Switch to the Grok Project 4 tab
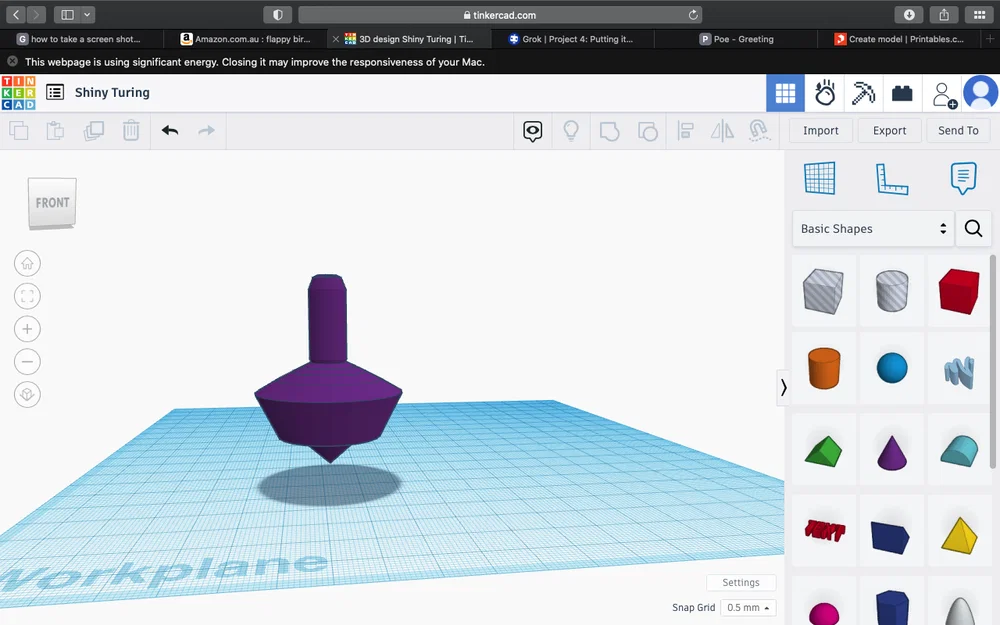Image resolution: width=1000 pixels, height=625 pixels. point(571,39)
